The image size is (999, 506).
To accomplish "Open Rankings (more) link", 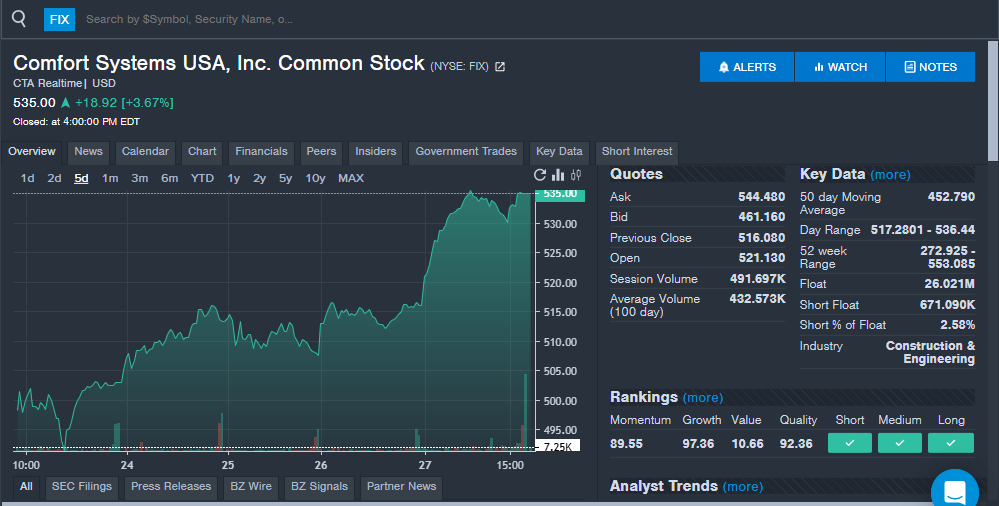I will [703, 398].
